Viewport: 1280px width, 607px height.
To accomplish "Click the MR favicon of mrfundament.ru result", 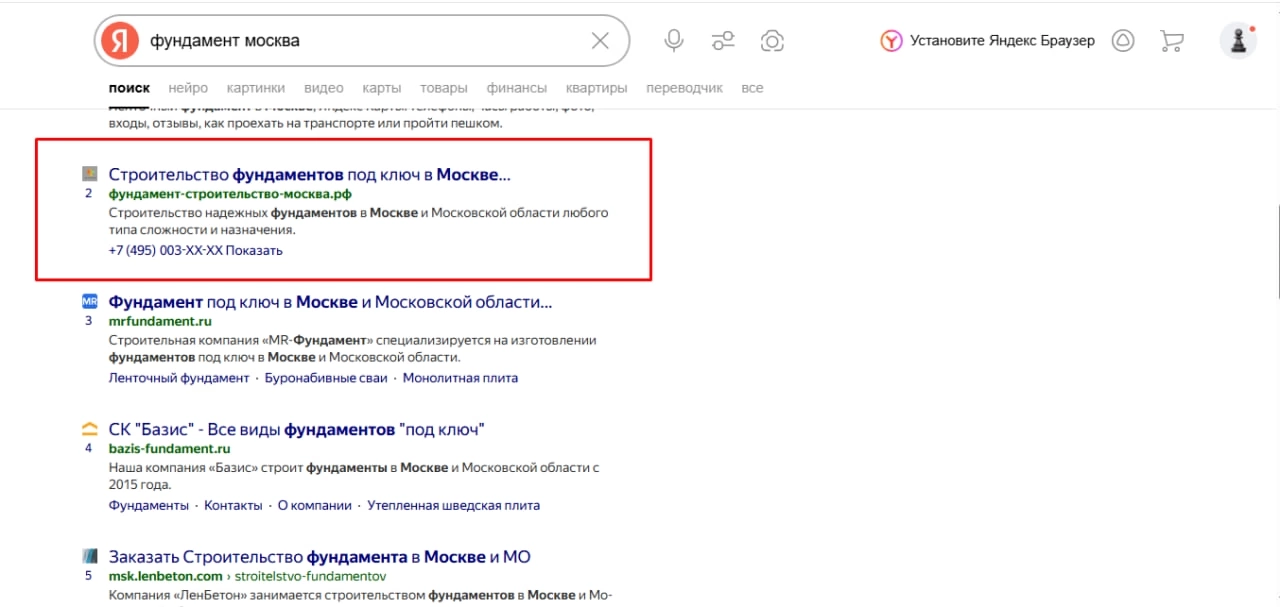I will pyautogui.click(x=89, y=301).
